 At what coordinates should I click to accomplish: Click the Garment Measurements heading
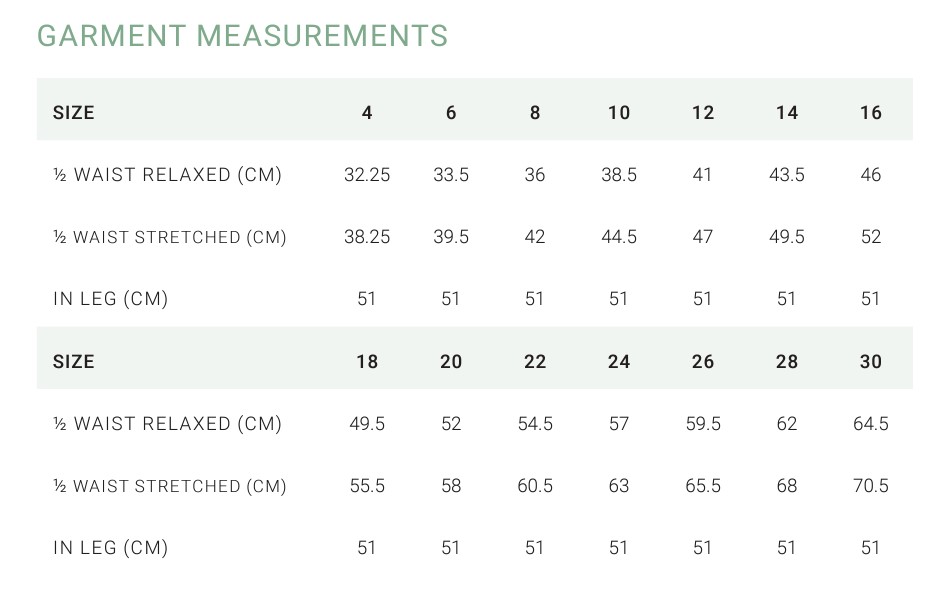(x=242, y=36)
